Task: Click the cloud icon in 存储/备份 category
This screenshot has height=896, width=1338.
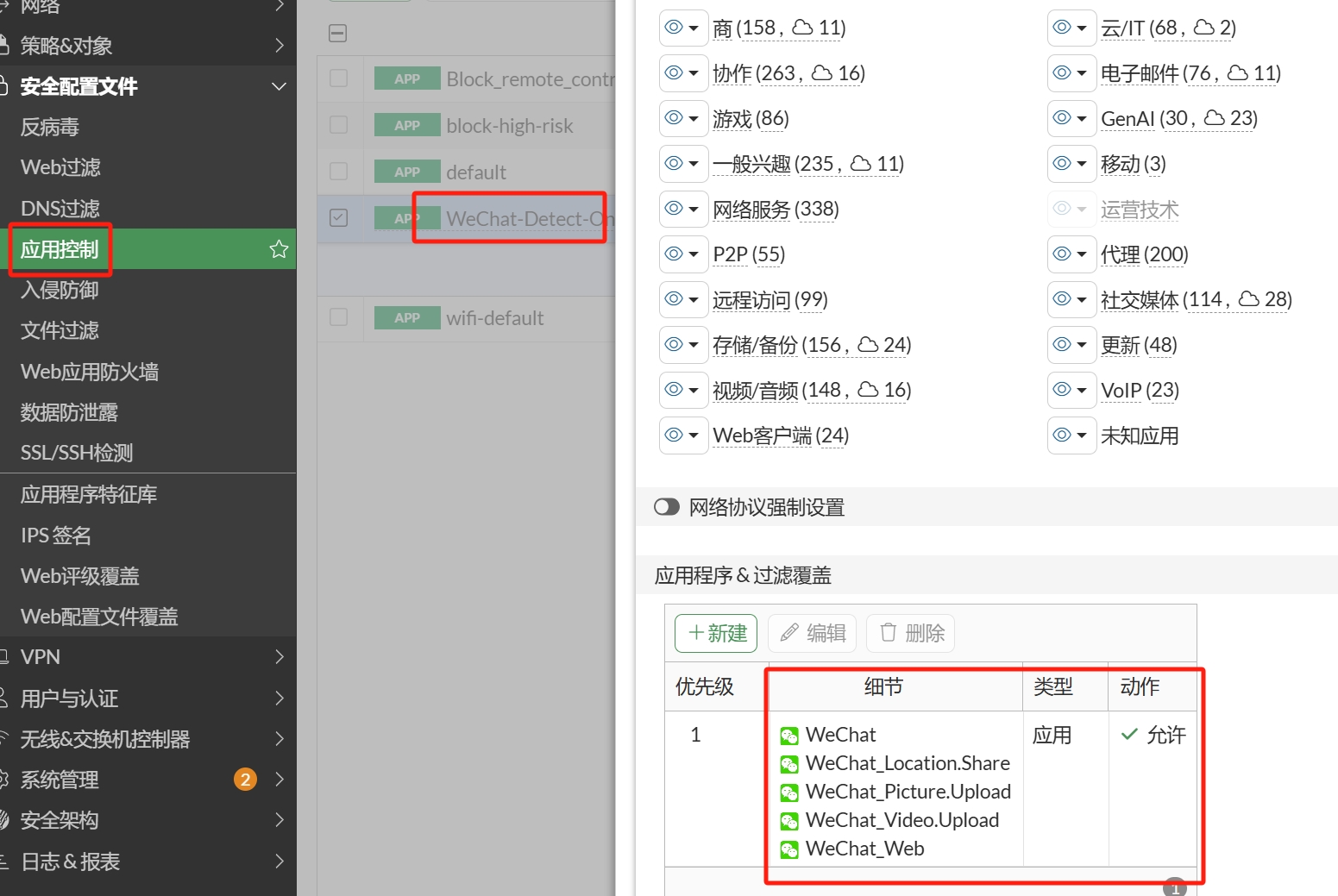Action: click(869, 344)
